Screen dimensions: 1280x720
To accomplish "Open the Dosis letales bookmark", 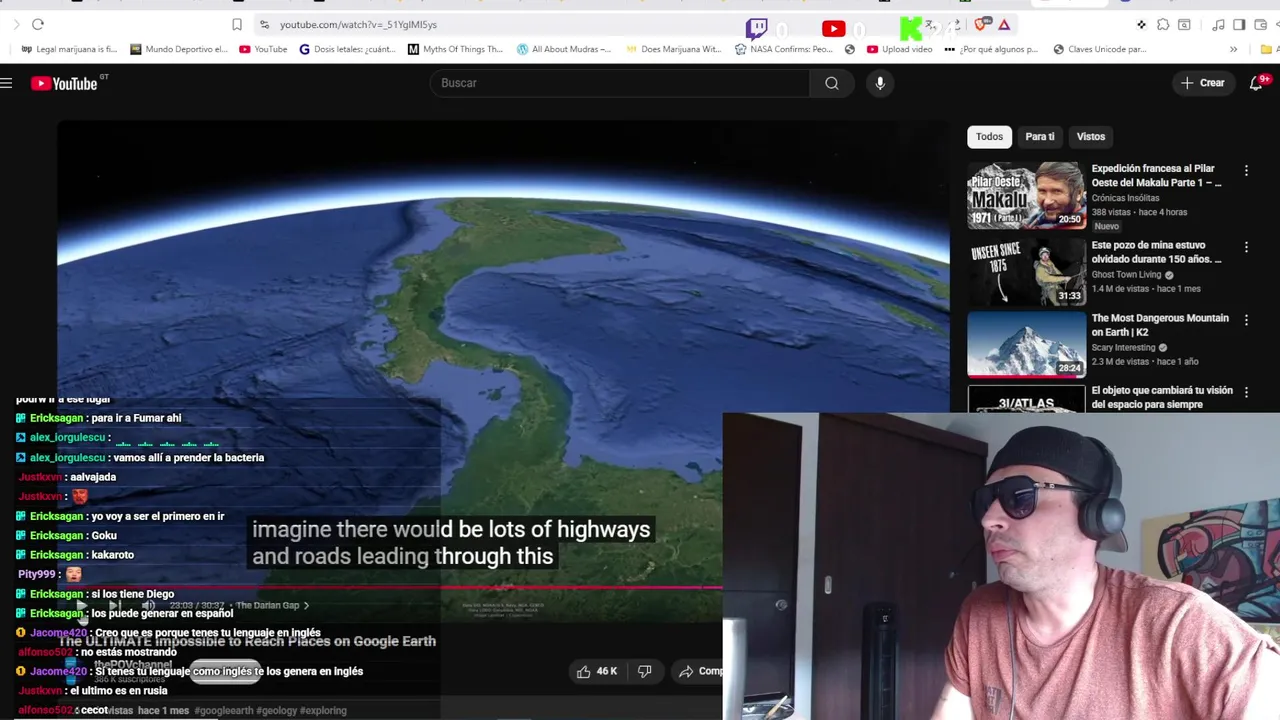I will [x=348, y=49].
